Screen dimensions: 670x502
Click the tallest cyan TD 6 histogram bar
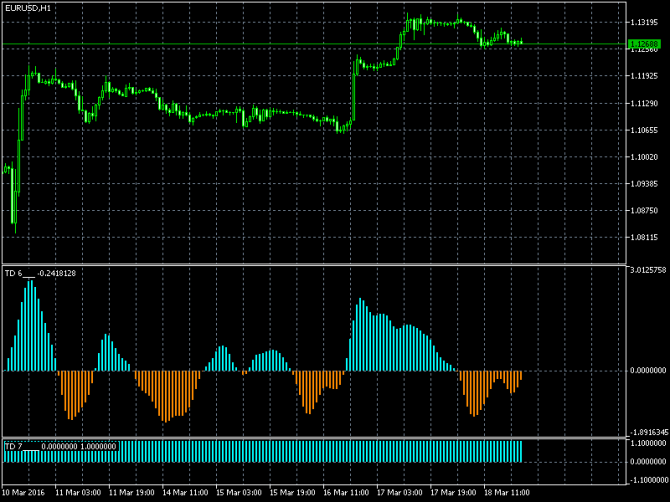(x=32, y=326)
